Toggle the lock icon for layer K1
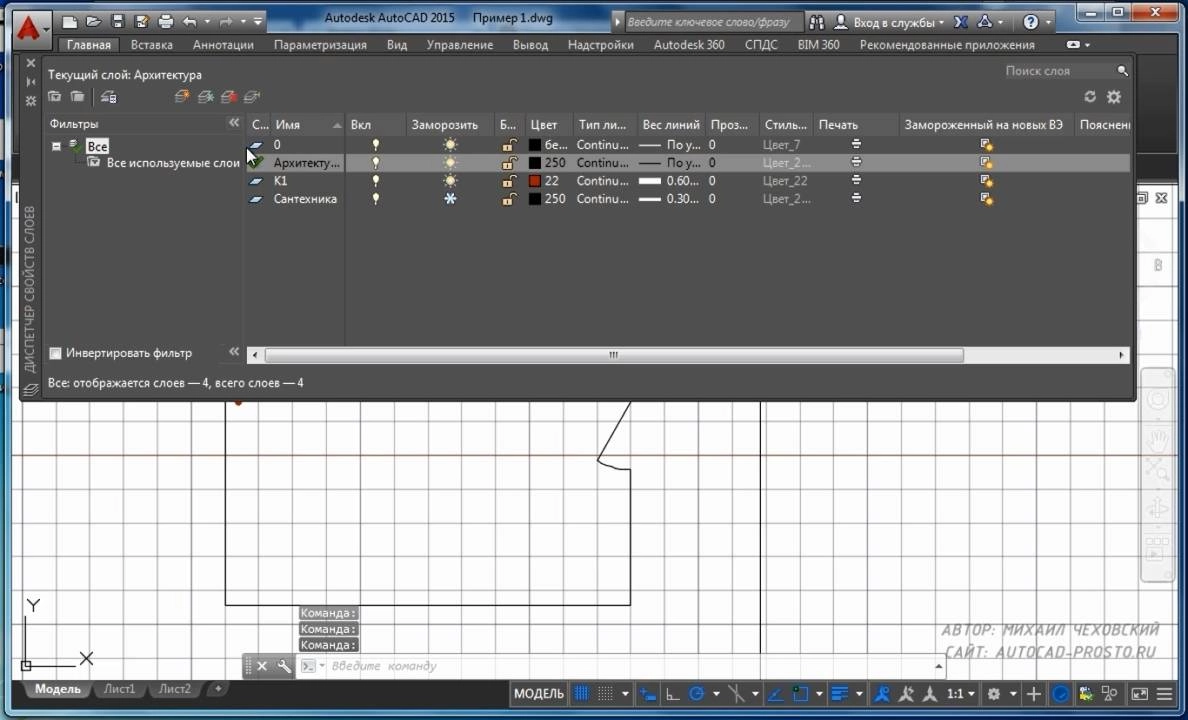The width and height of the screenshot is (1188, 720). click(x=509, y=181)
